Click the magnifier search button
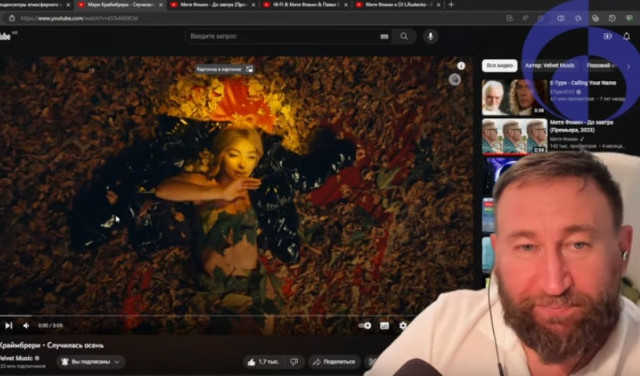 click(x=404, y=36)
